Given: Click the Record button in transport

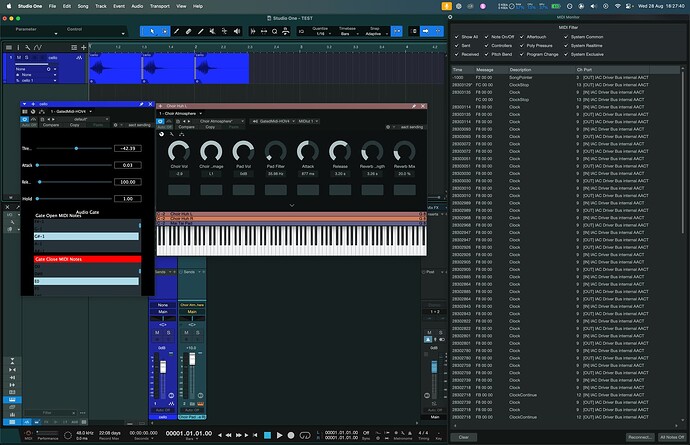Looking at the screenshot, I should point(291,435).
